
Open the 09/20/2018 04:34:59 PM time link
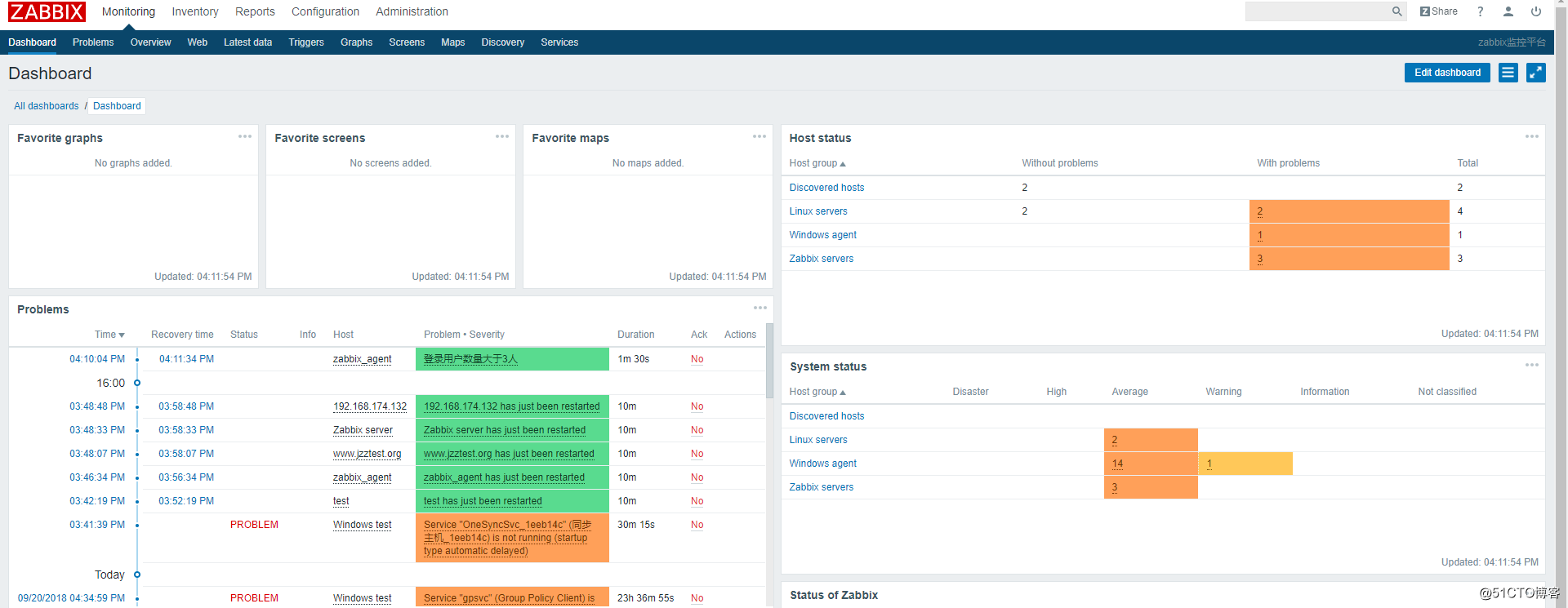[71, 598]
